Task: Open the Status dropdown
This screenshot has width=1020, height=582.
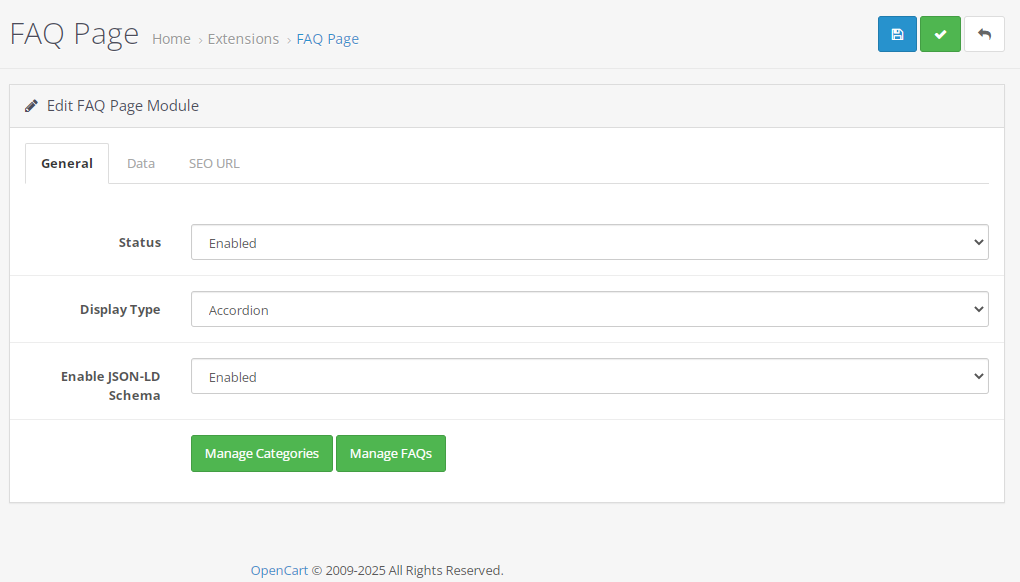Action: [589, 243]
